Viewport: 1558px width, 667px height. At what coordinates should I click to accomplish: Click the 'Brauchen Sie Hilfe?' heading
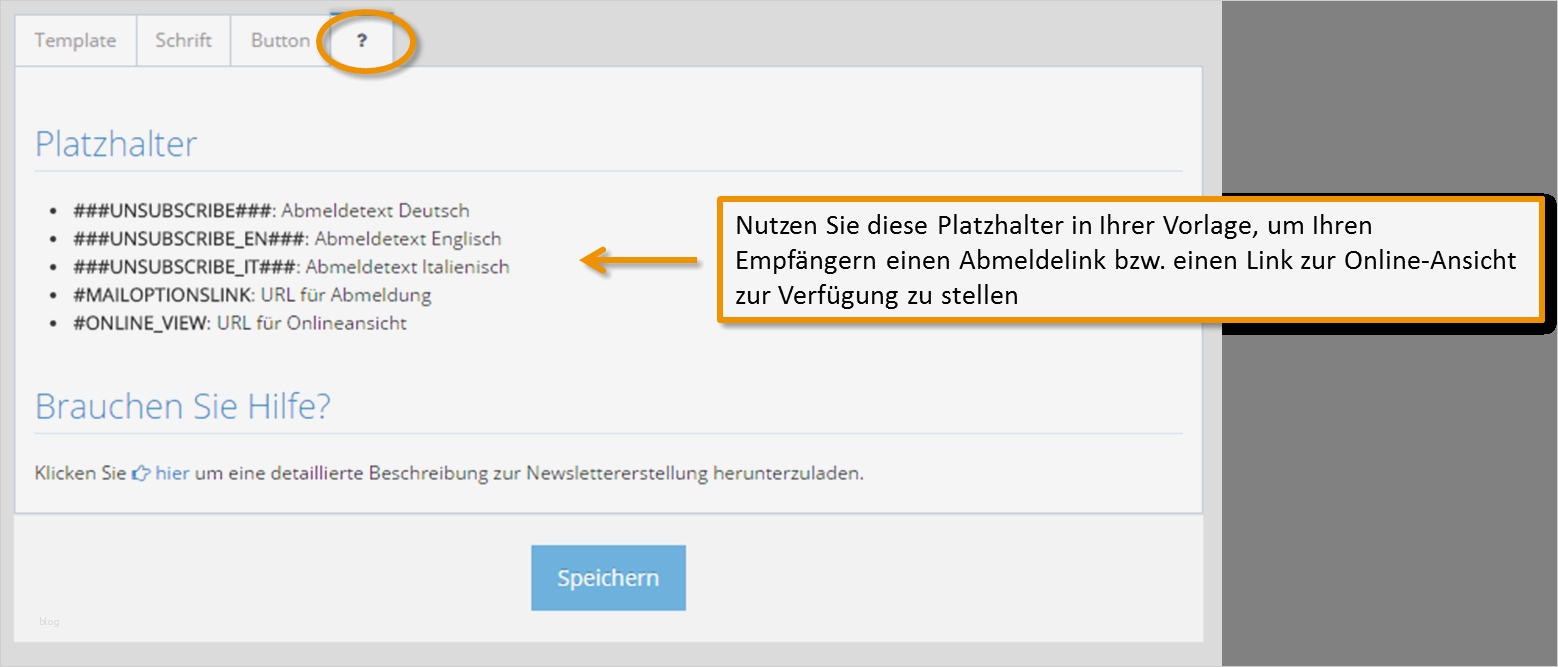182,406
